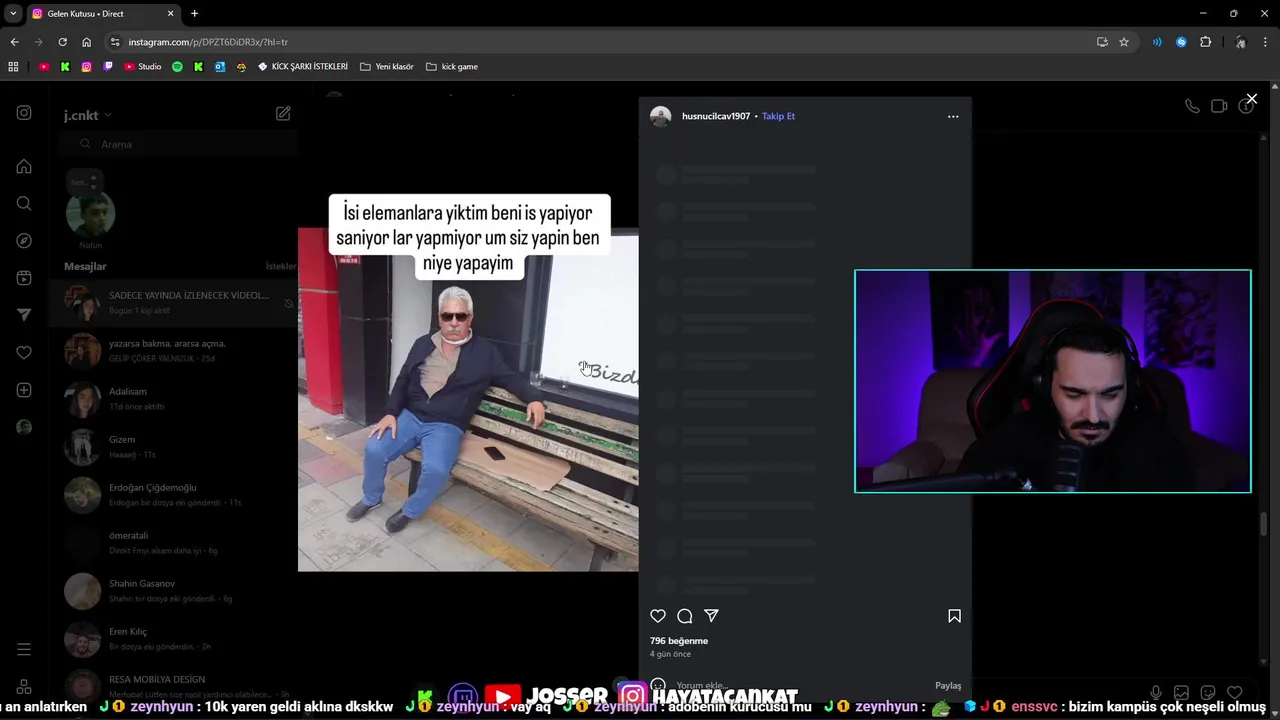Screen dimensions: 1280x720
Task: Start audio call with phone icon
Action: pyautogui.click(x=1192, y=106)
